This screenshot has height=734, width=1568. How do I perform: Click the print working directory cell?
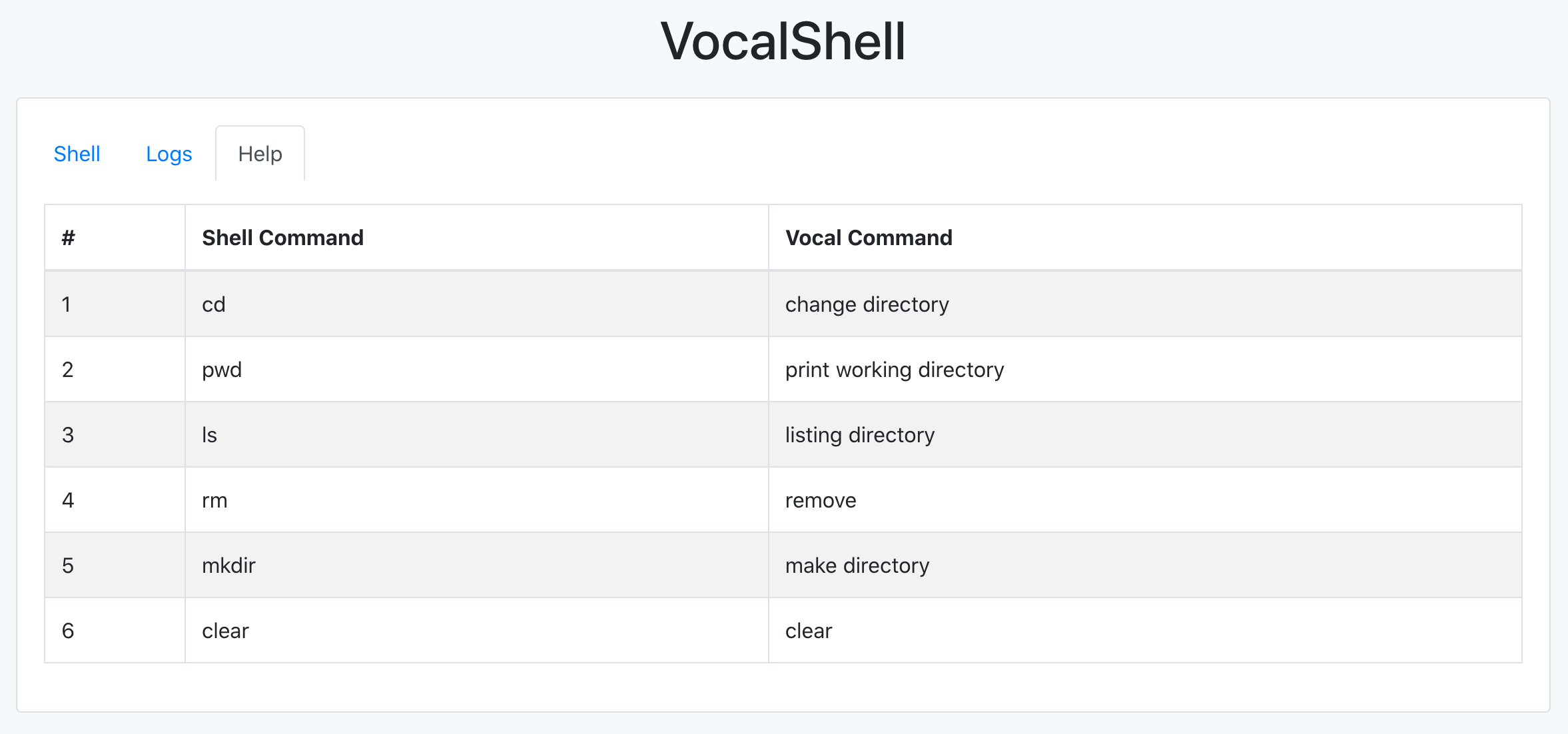(x=894, y=370)
